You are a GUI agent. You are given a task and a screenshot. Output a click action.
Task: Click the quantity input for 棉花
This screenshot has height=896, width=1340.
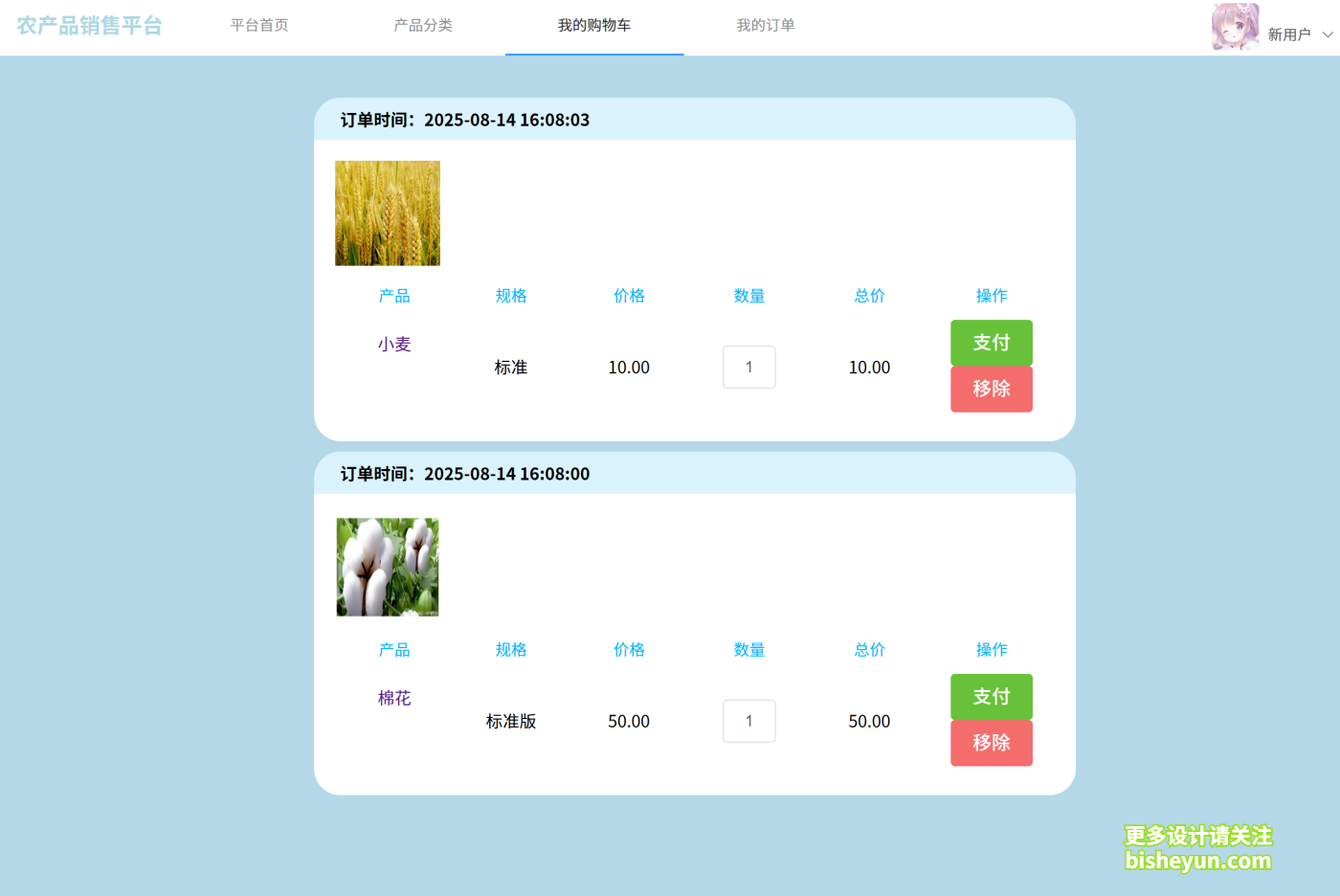tap(748, 721)
